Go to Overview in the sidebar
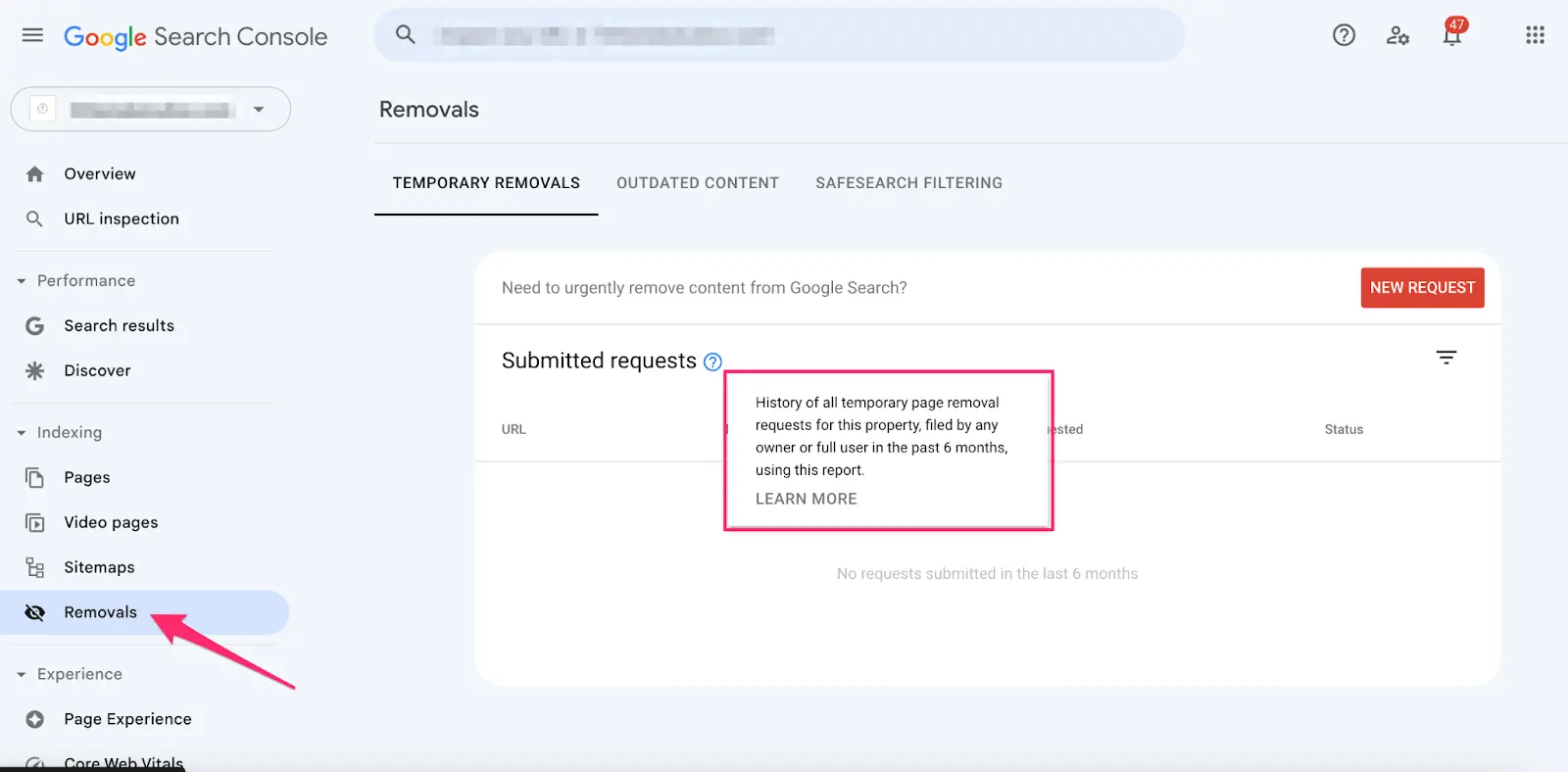The height and width of the screenshot is (772, 1568). [x=100, y=173]
